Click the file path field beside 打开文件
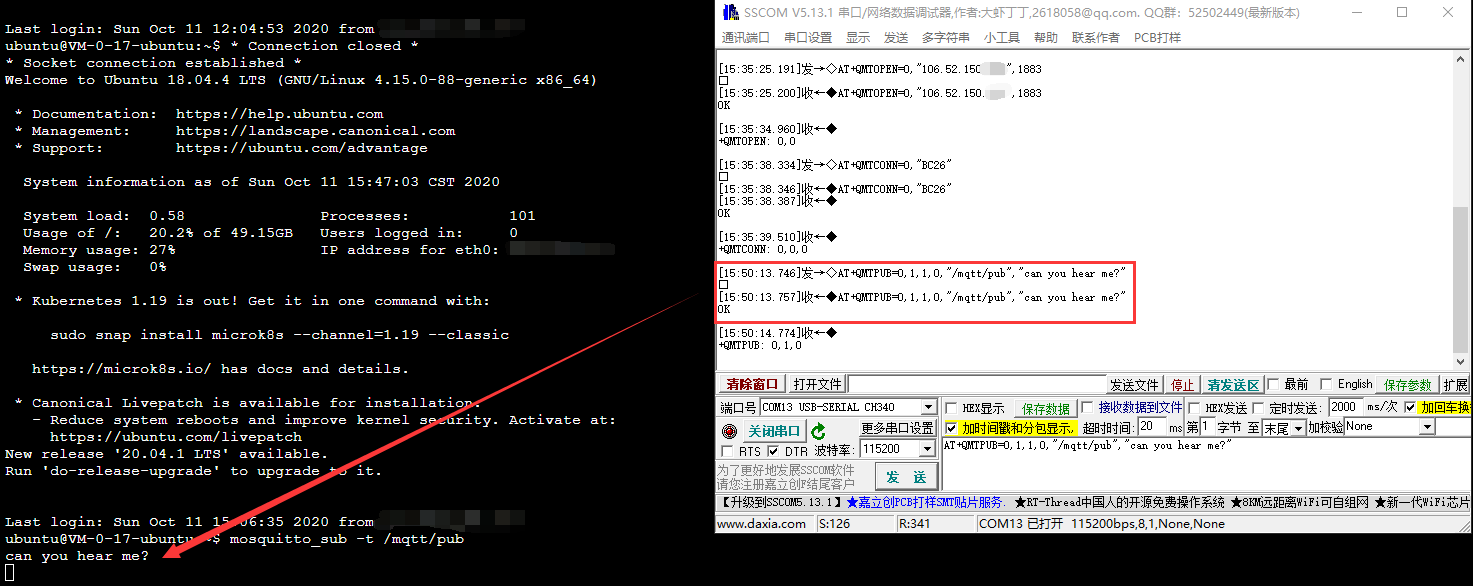Viewport: 1473px width, 586px height. [977, 385]
